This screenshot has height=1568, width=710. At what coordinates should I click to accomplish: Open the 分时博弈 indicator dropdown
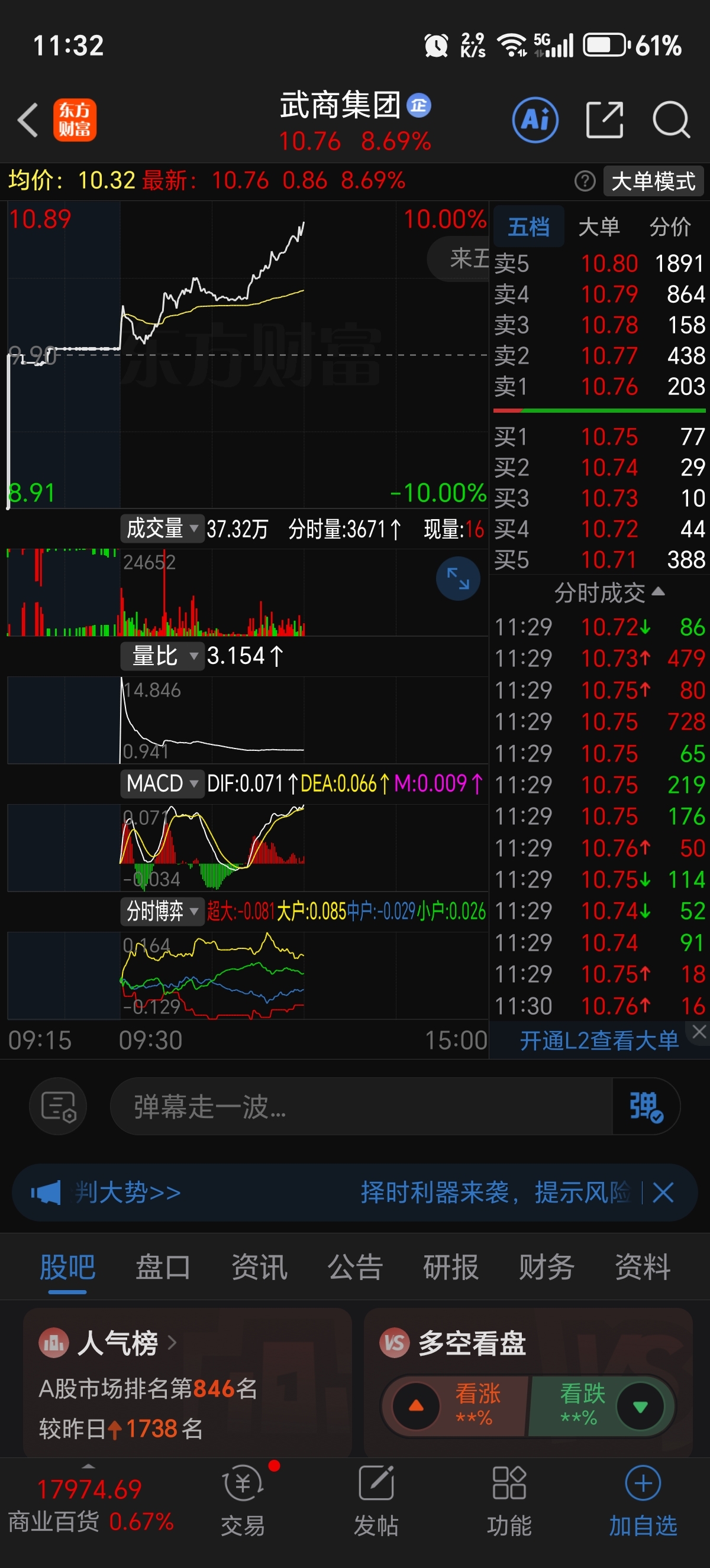tap(163, 911)
